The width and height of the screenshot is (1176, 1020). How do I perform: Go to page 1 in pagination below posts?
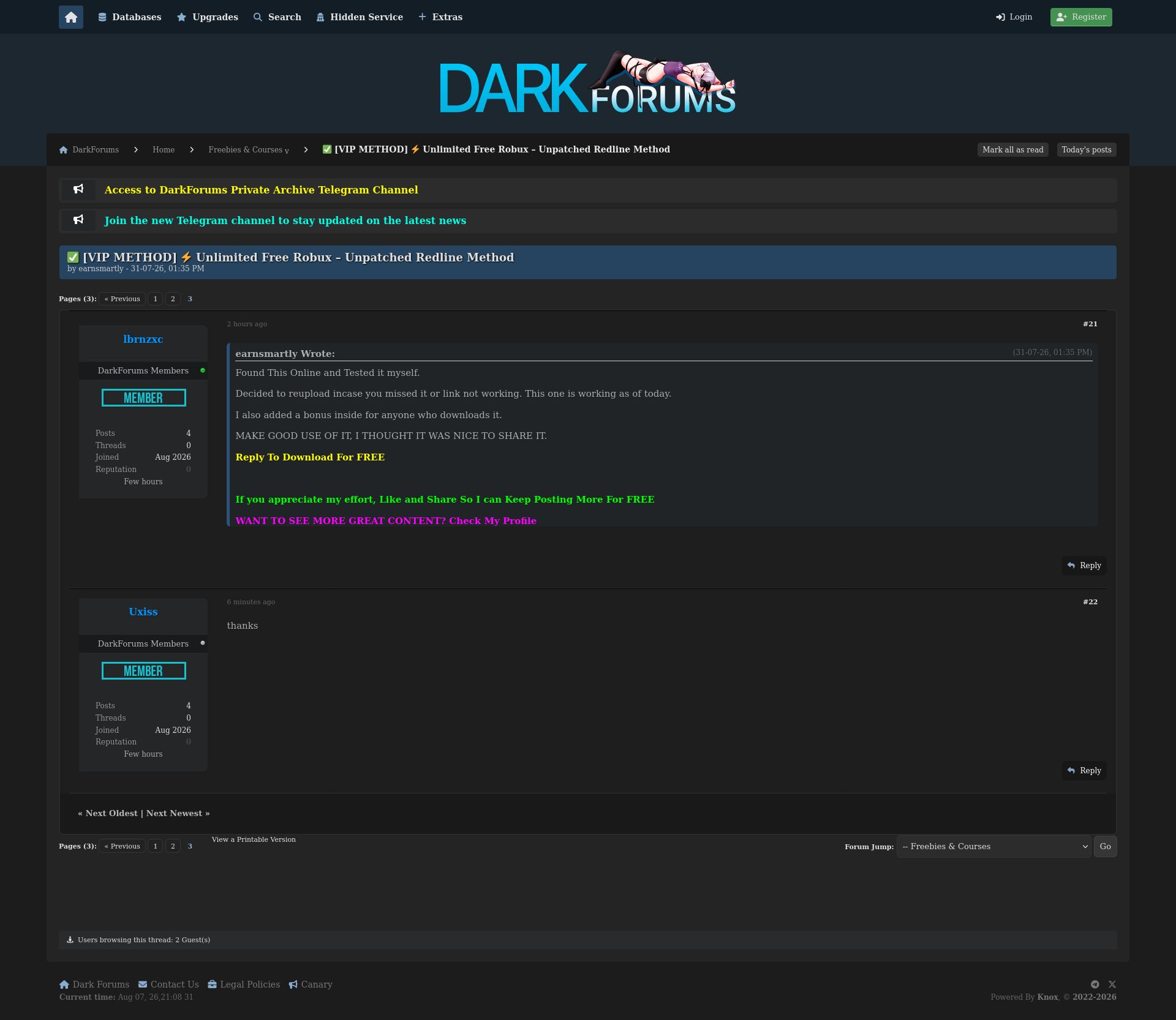pos(156,846)
